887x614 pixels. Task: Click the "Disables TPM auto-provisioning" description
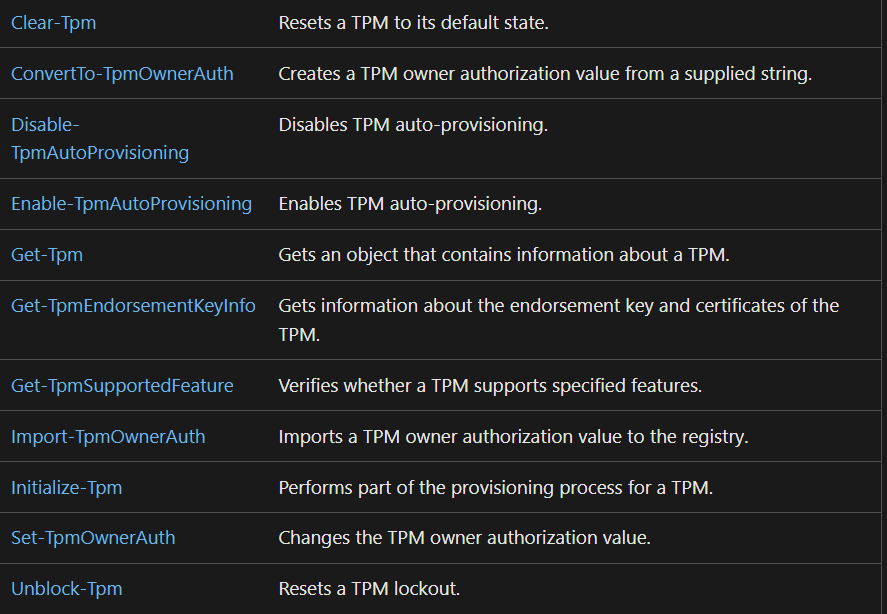[x=413, y=125]
